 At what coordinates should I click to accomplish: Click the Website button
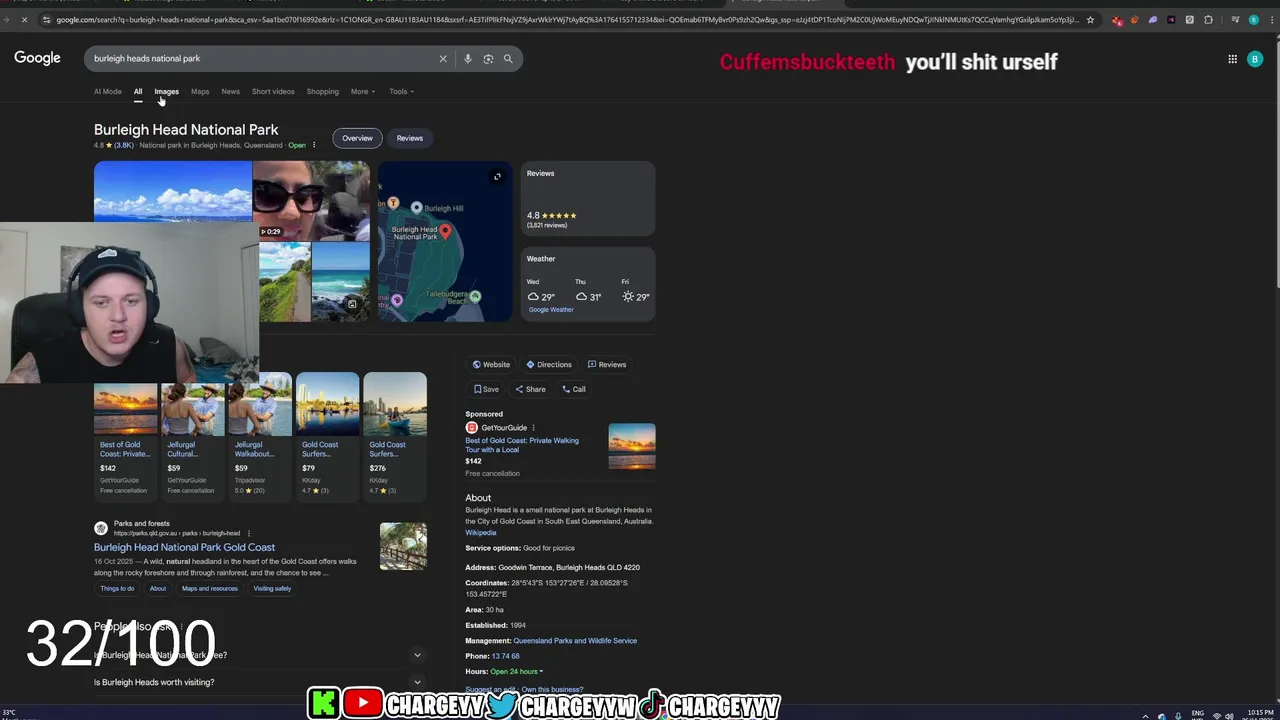tap(491, 365)
